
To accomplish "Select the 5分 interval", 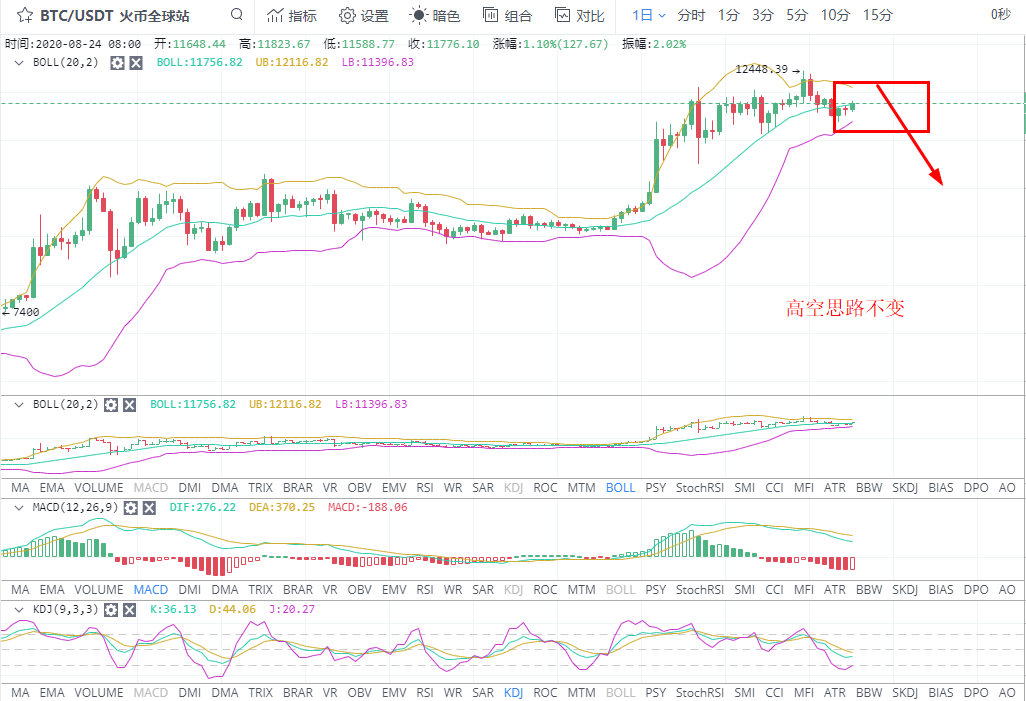I will pyautogui.click(x=796, y=15).
